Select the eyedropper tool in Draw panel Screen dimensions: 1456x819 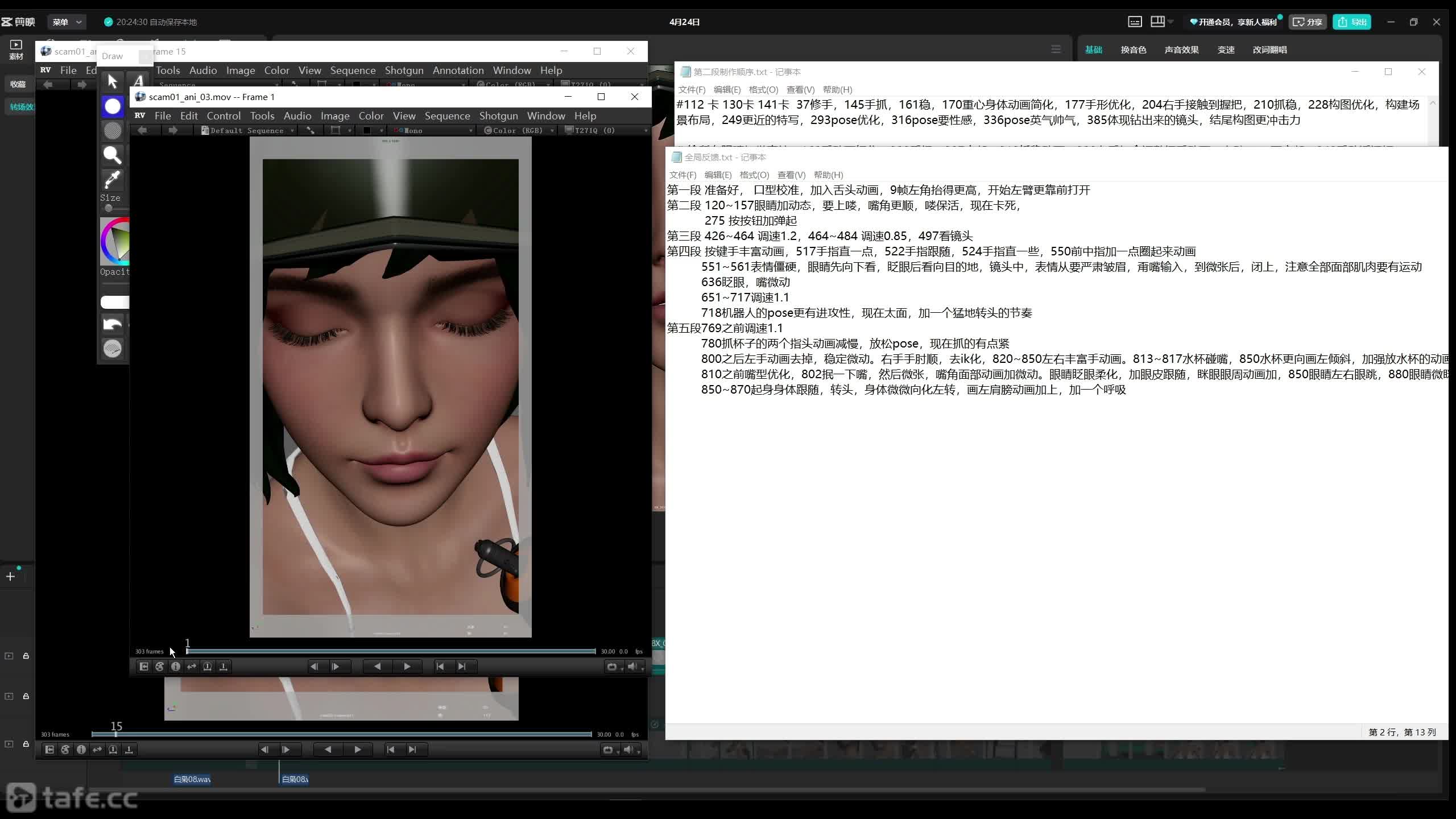point(113,179)
